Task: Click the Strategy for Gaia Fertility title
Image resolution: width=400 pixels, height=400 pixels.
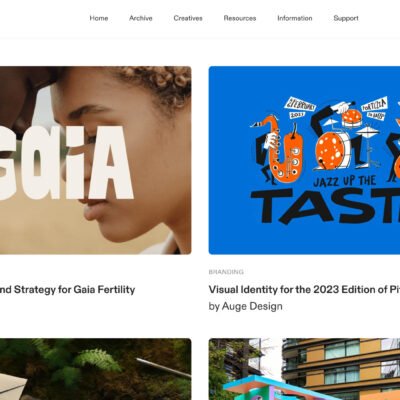Action: [x=68, y=289]
